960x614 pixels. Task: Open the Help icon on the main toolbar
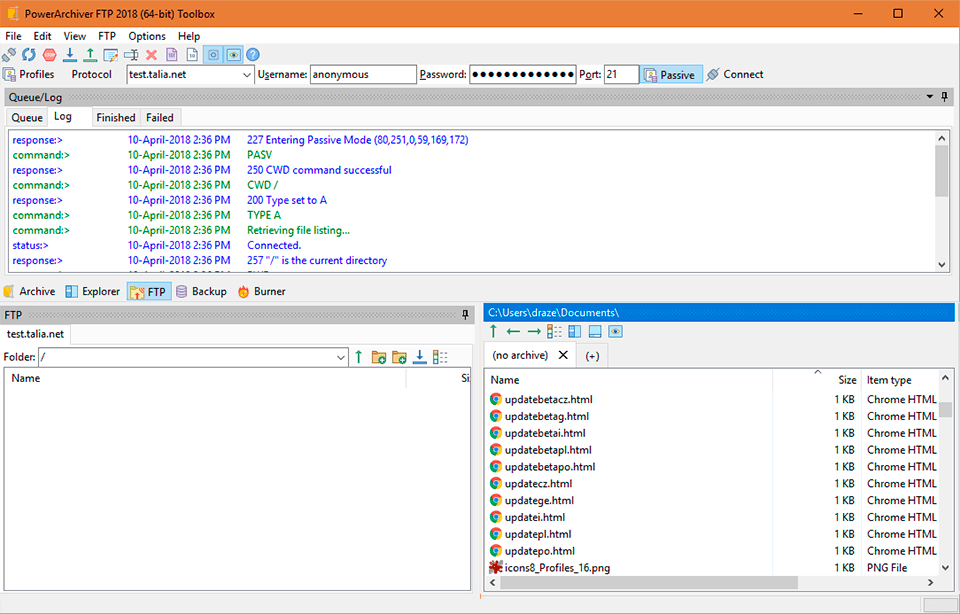pyautogui.click(x=252, y=55)
